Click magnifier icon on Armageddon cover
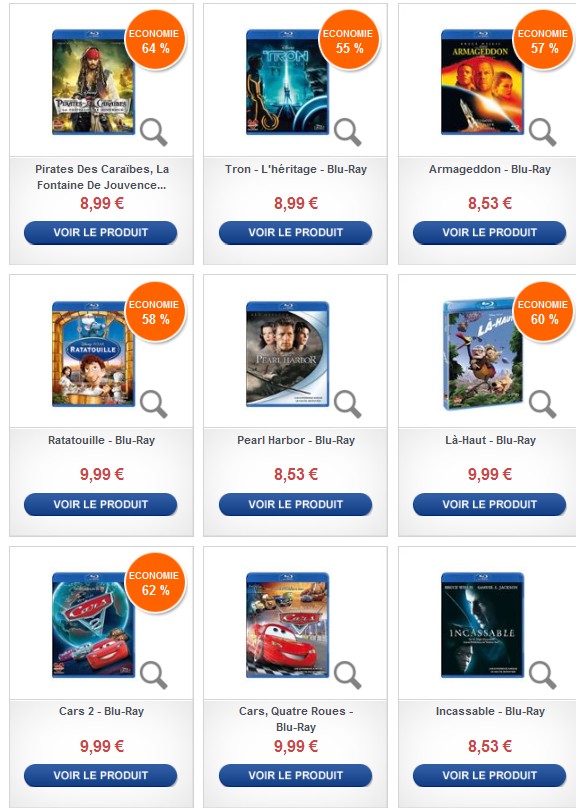 coord(543,132)
